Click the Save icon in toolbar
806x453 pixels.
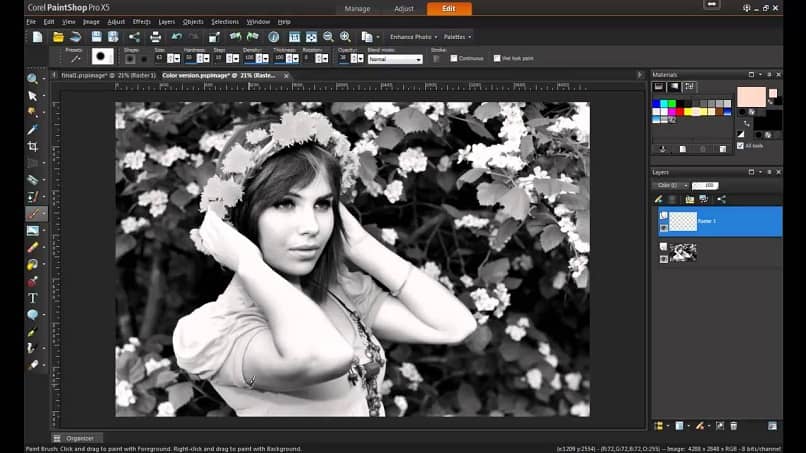(96, 37)
